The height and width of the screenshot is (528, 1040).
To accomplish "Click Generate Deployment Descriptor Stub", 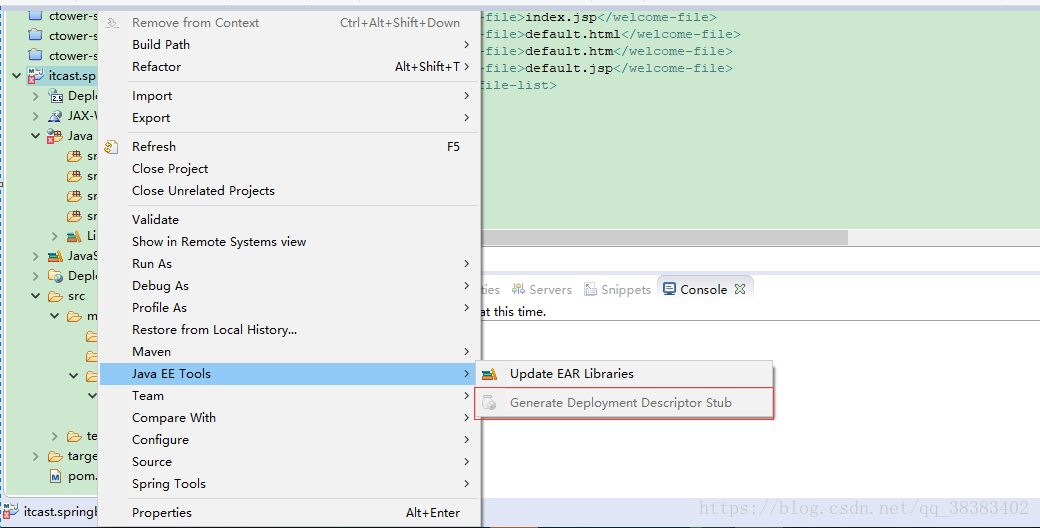I will pyautogui.click(x=620, y=403).
